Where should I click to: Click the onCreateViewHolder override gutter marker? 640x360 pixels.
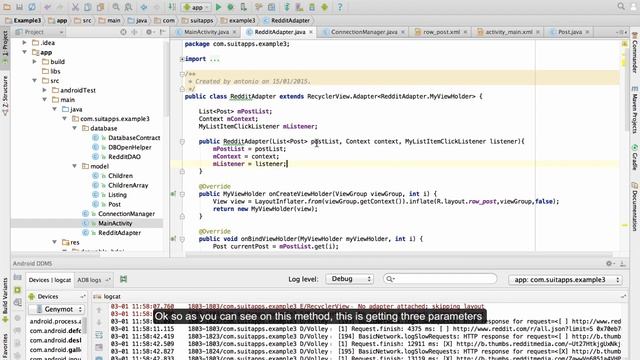tap(173, 194)
